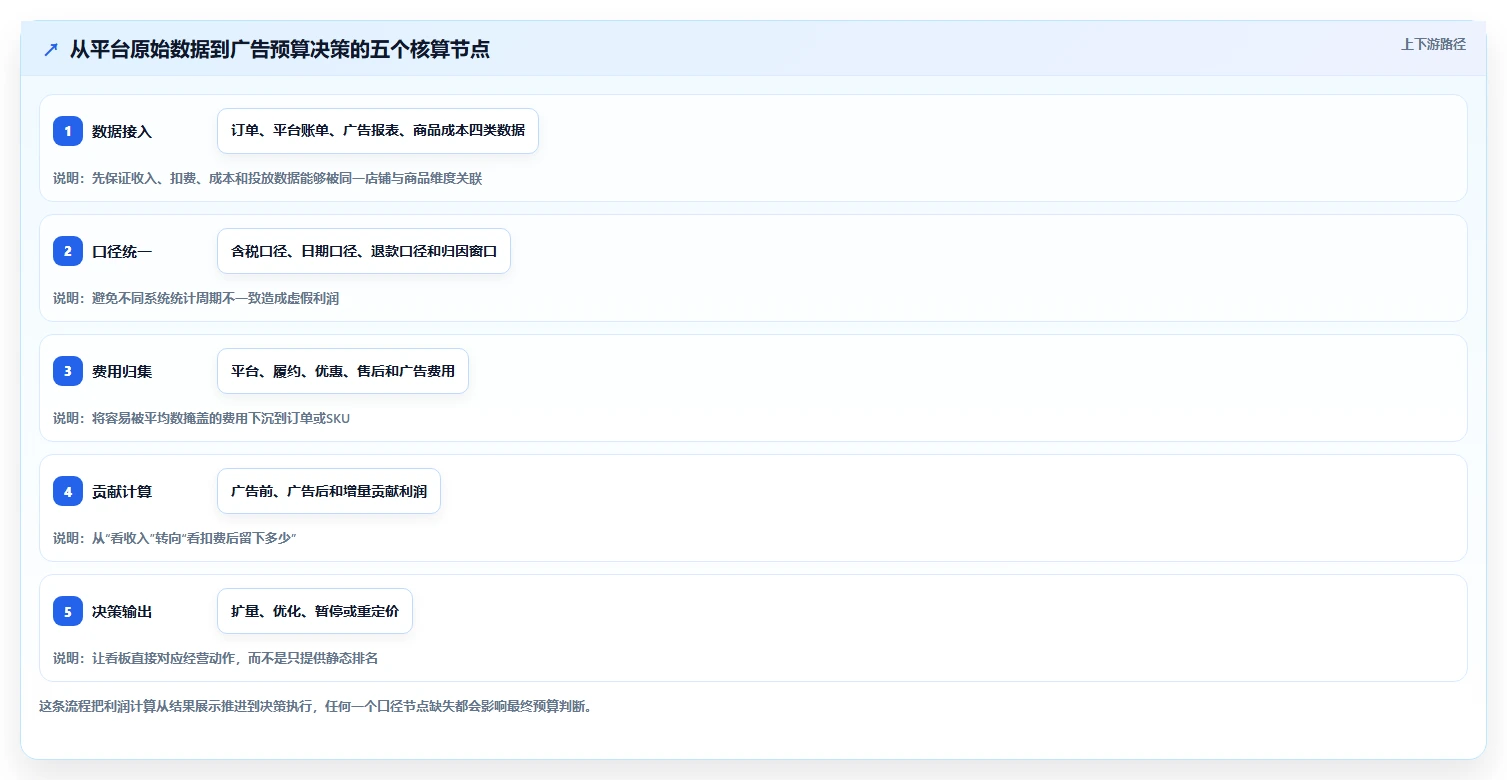Image resolution: width=1507 pixels, height=780 pixels.
Task: Click the 扩量、优化、暂停或重定价 chip
Action: pos(315,611)
